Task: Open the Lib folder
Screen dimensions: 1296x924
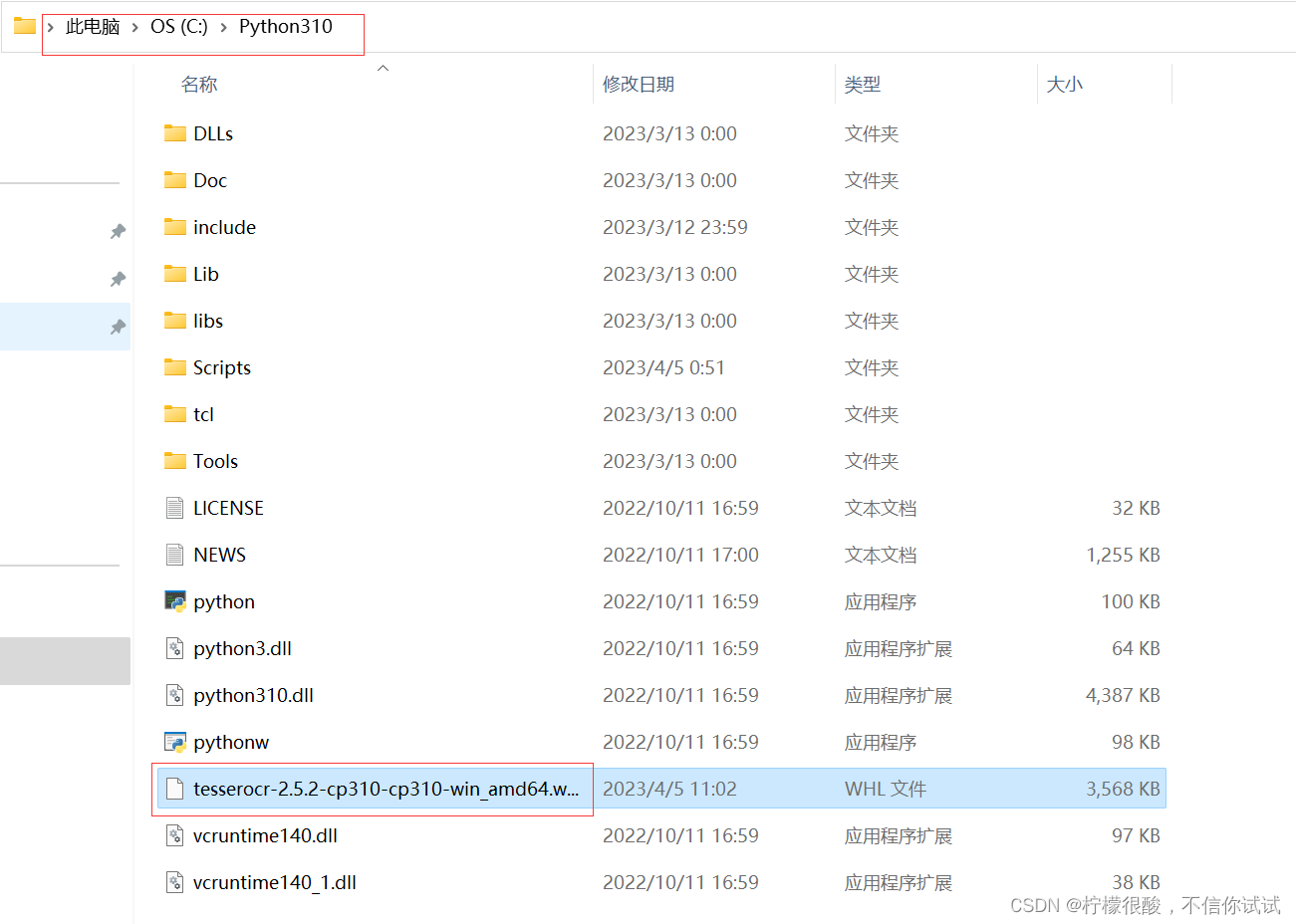Action: click(x=203, y=274)
